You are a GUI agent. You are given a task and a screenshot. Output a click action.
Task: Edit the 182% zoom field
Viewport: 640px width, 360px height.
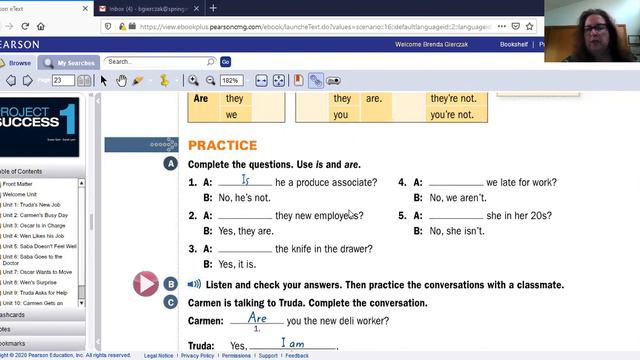pyautogui.click(x=231, y=80)
